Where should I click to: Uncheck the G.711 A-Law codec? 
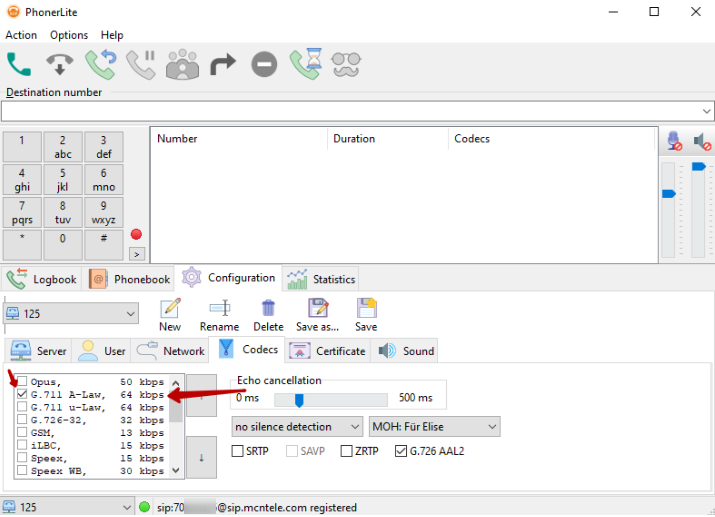point(22,394)
